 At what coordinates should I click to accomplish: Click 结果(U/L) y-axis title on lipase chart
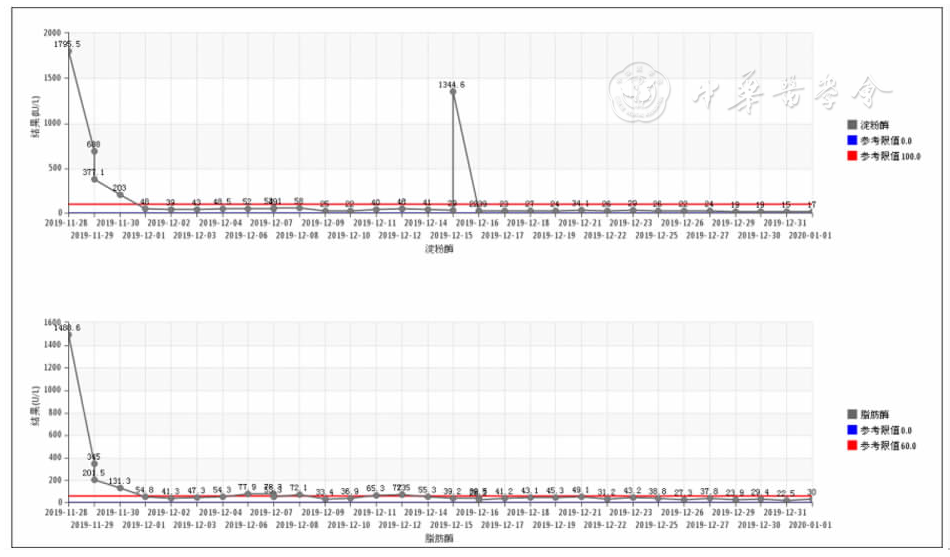tap(35, 410)
